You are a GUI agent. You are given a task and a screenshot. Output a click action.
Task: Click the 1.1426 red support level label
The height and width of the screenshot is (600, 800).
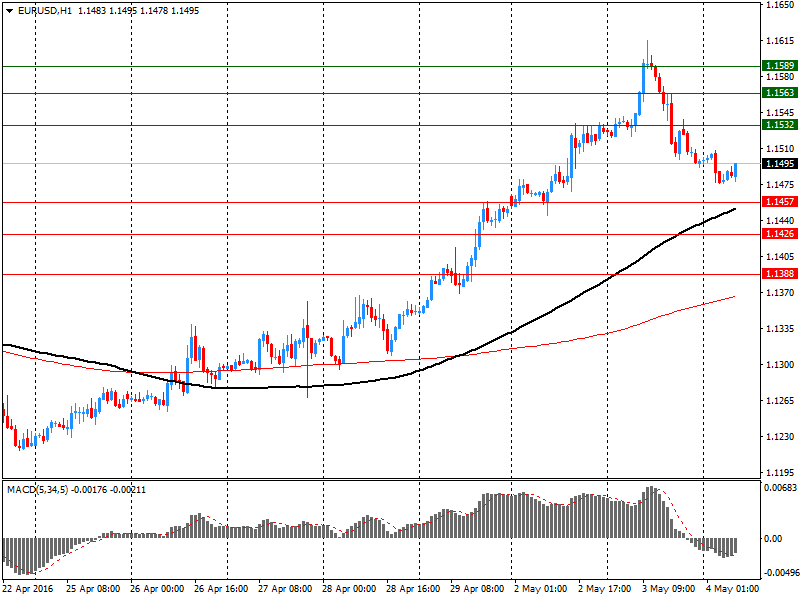[x=780, y=234]
